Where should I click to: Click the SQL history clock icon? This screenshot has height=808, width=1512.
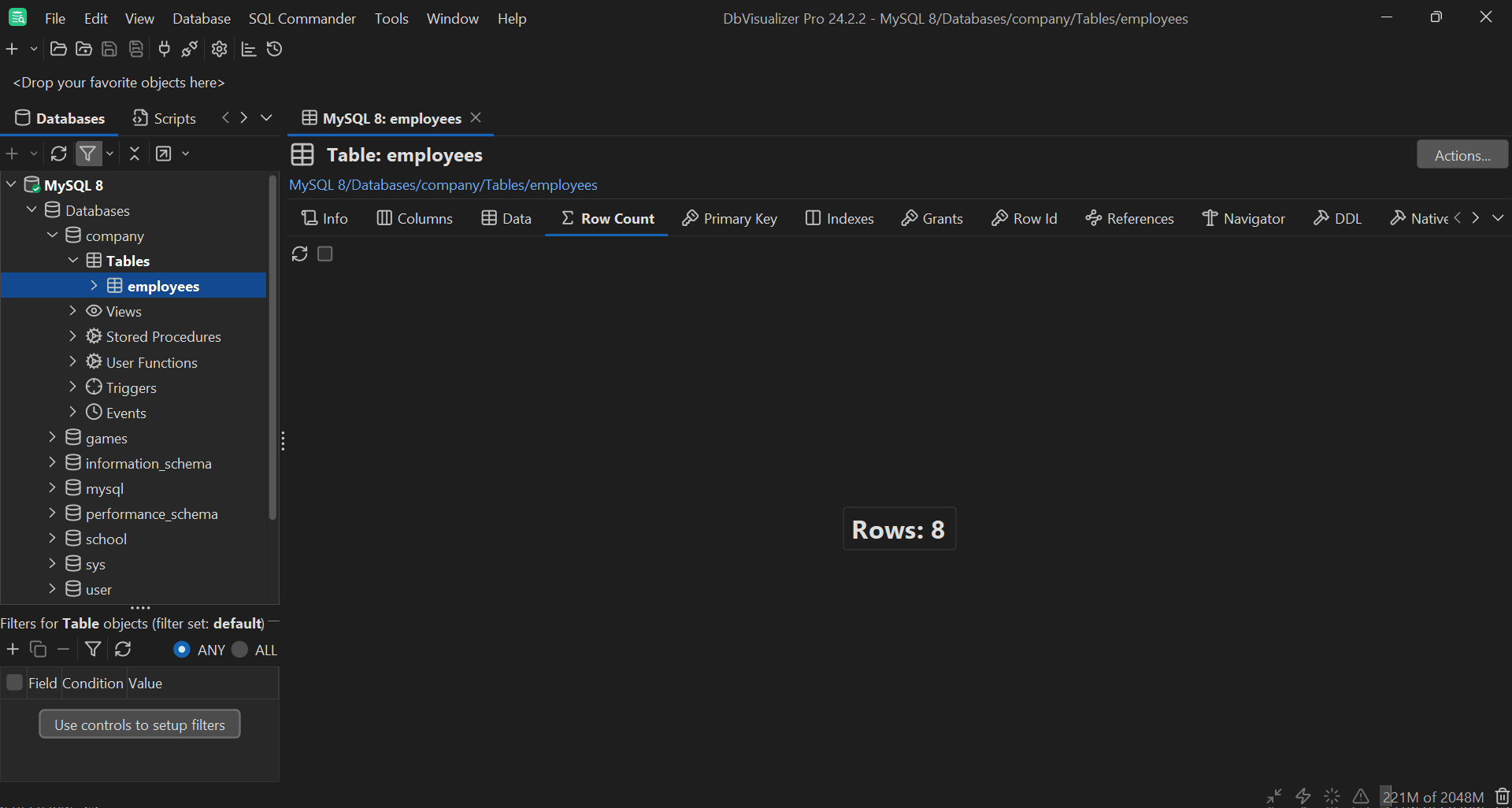(x=274, y=49)
